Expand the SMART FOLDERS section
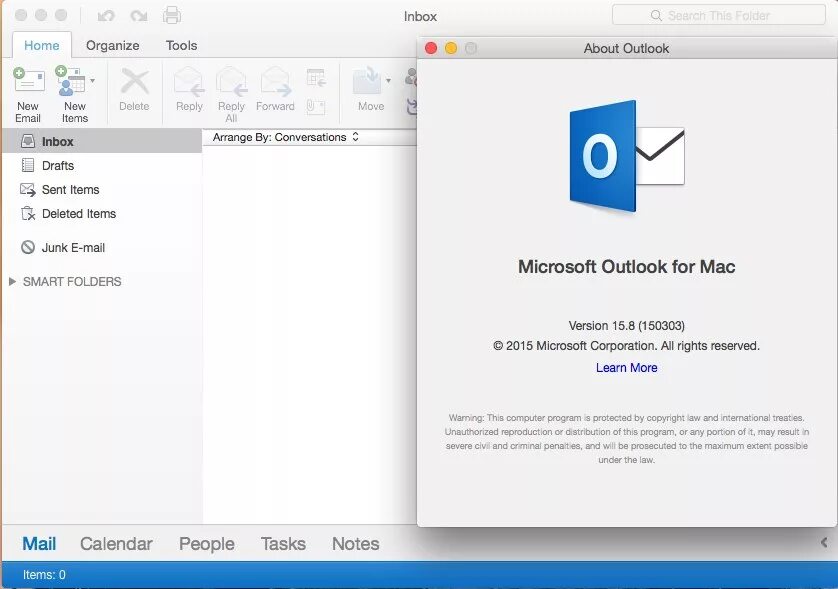This screenshot has width=838, height=589. click(12, 282)
